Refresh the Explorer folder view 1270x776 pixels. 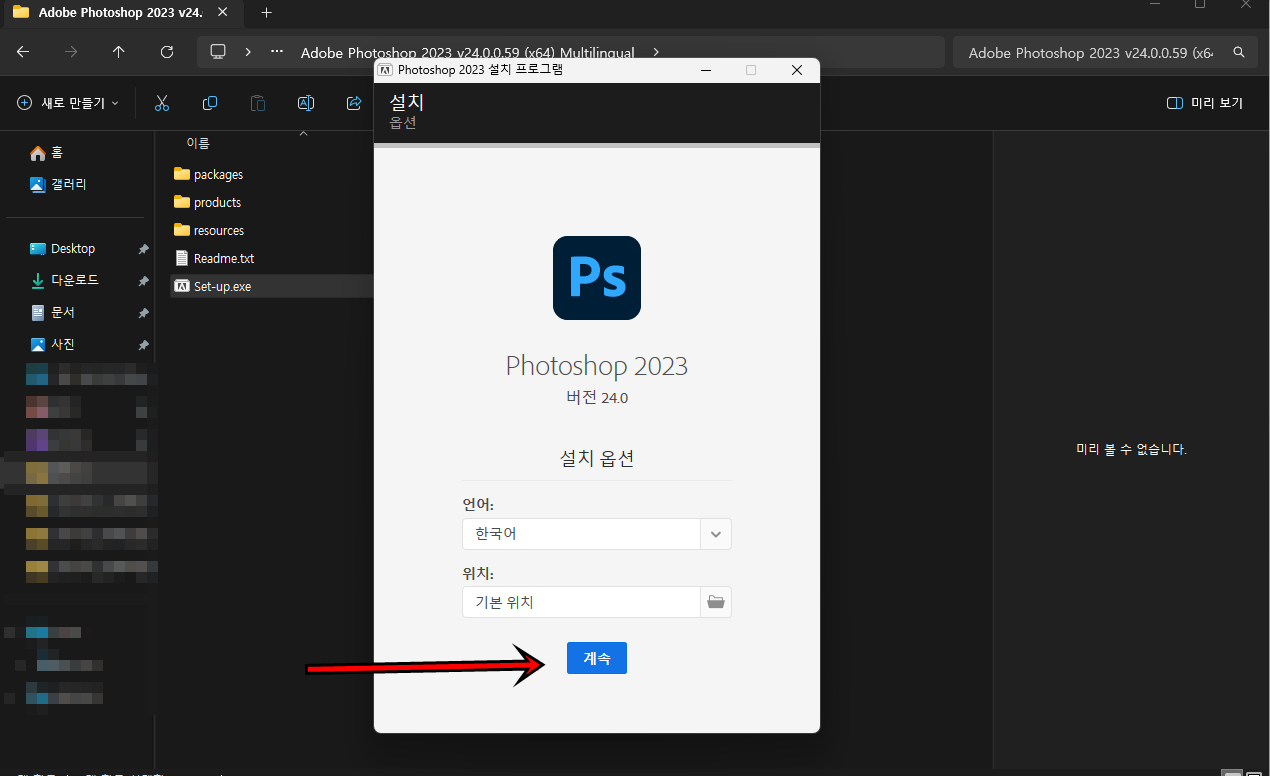(x=167, y=52)
